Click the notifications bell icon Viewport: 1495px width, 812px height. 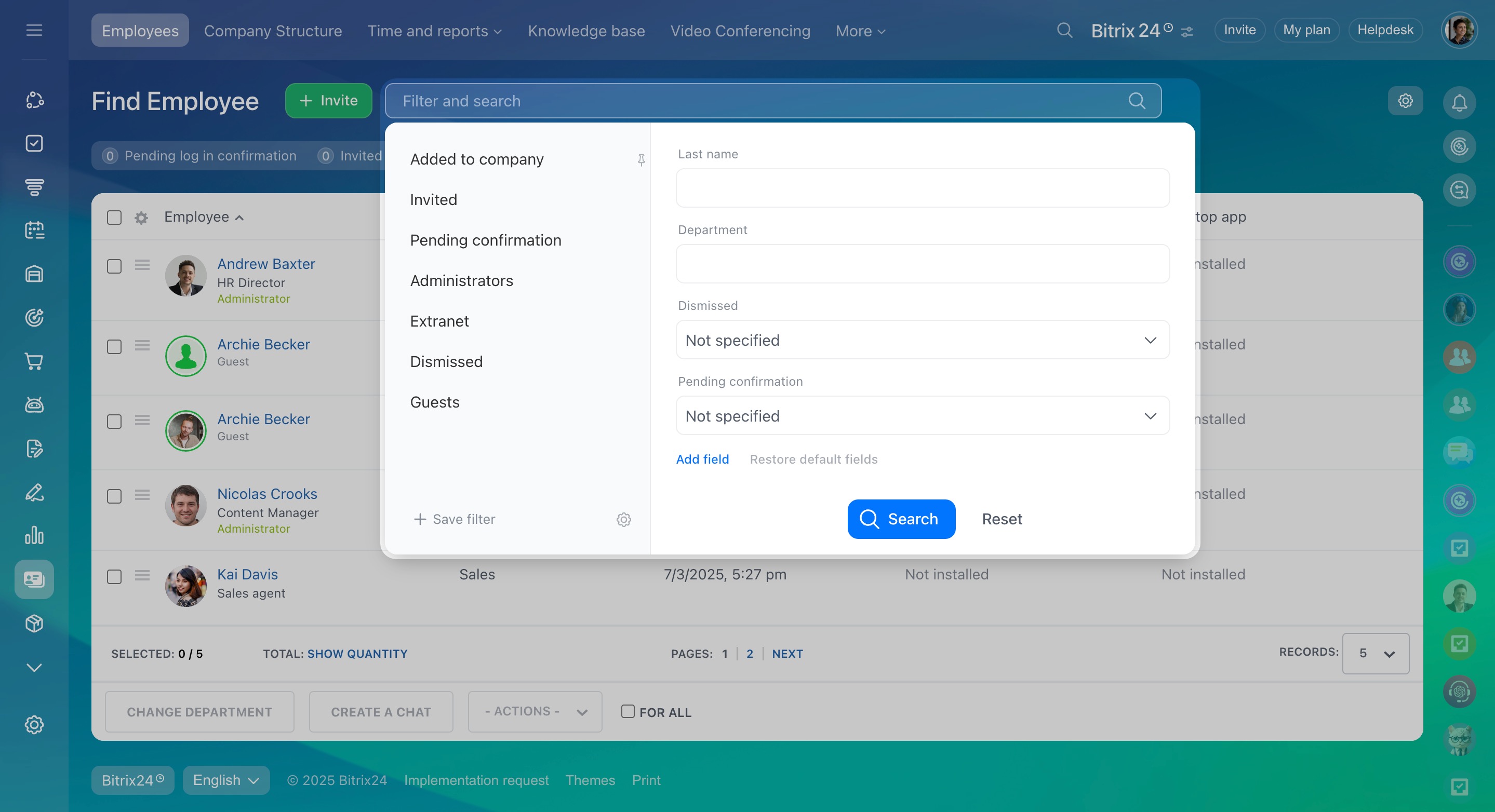point(1459,103)
